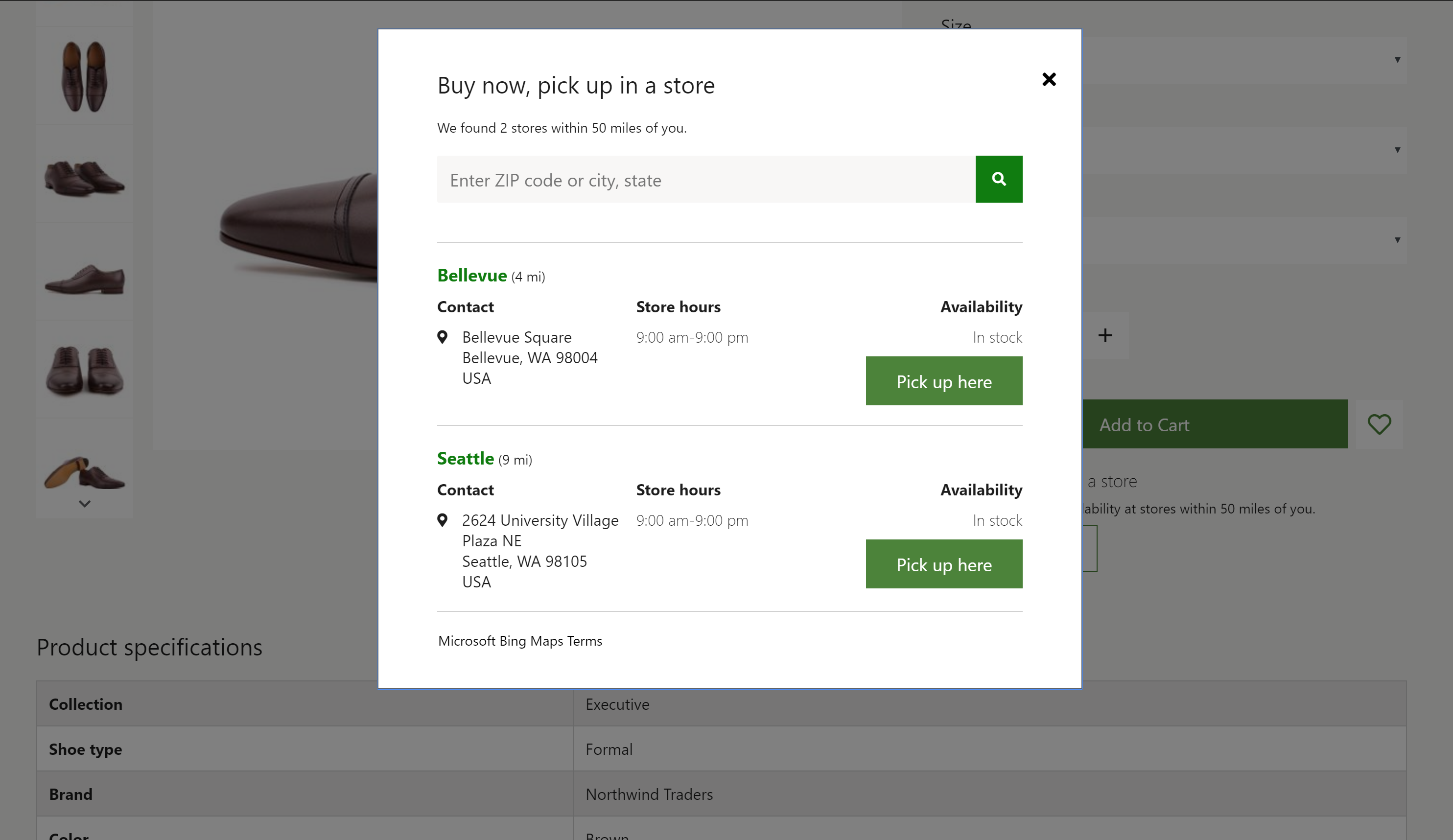Click Pick up here for Bellevue store
Screen dimensions: 1453x840
pos(944,381)
